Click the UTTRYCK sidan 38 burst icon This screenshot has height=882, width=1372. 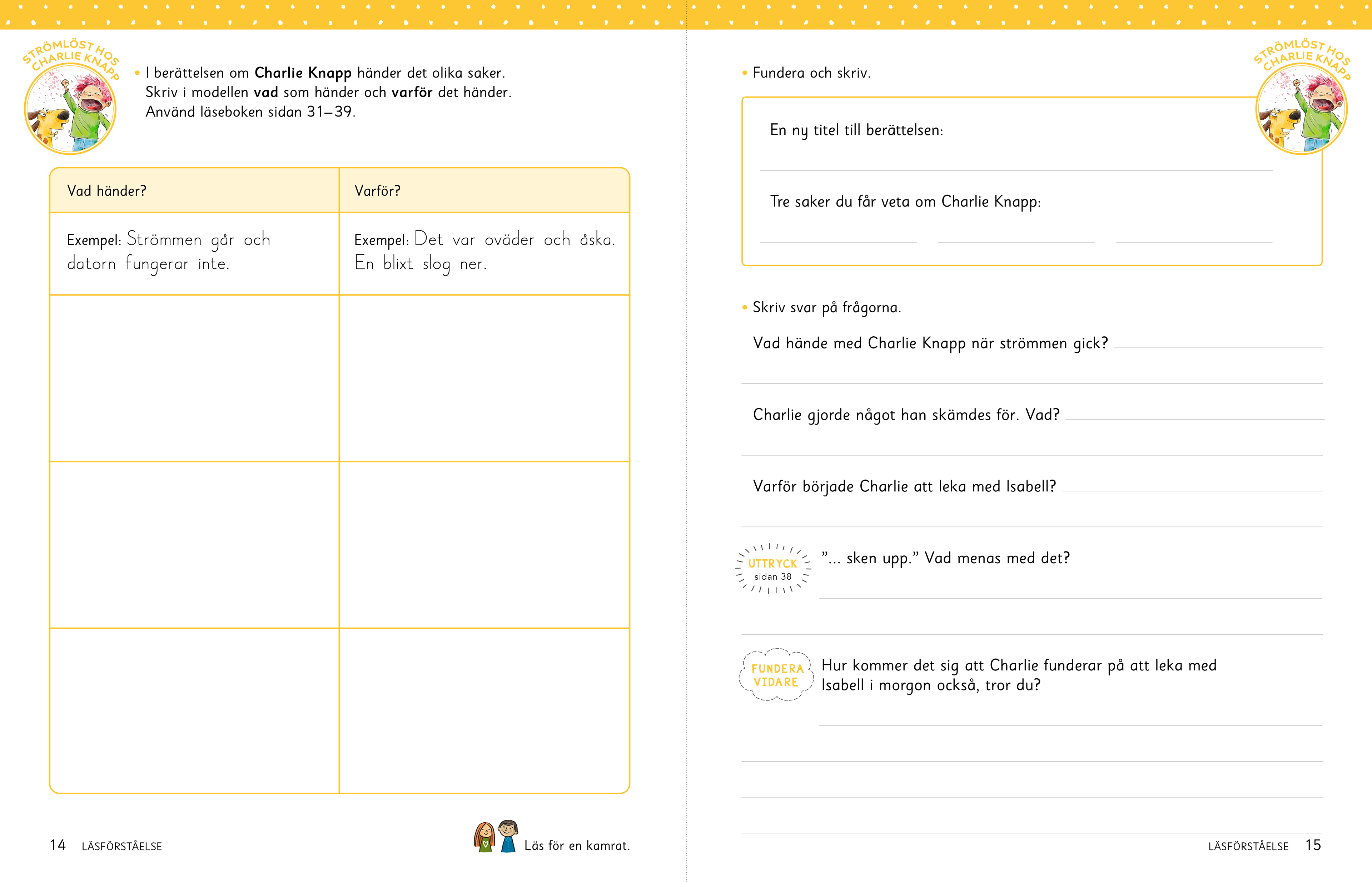[x=773, y=569]
